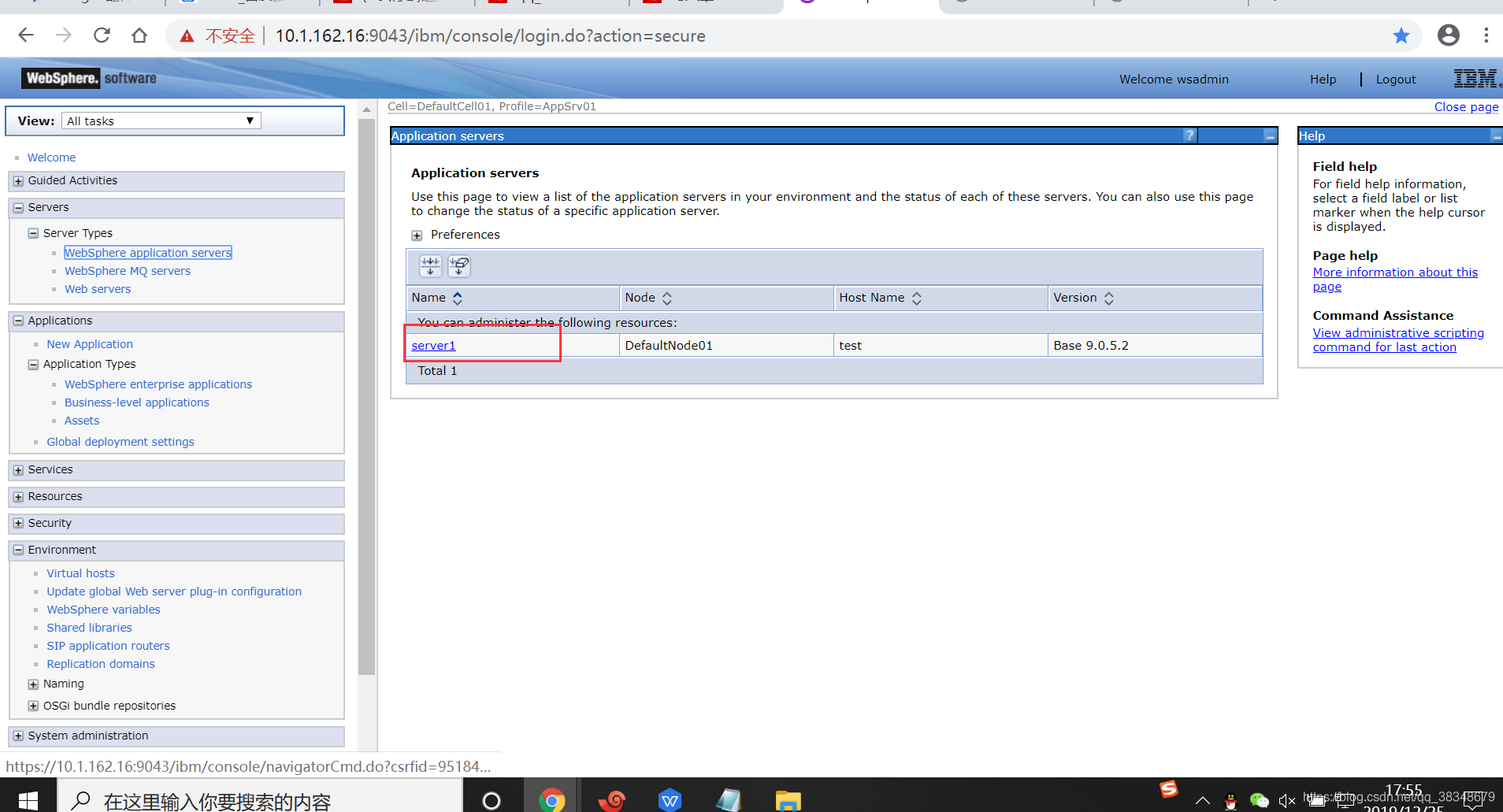Open the Chrome profile avatar
The image size is (1503, 812).
click(1448, 35)
